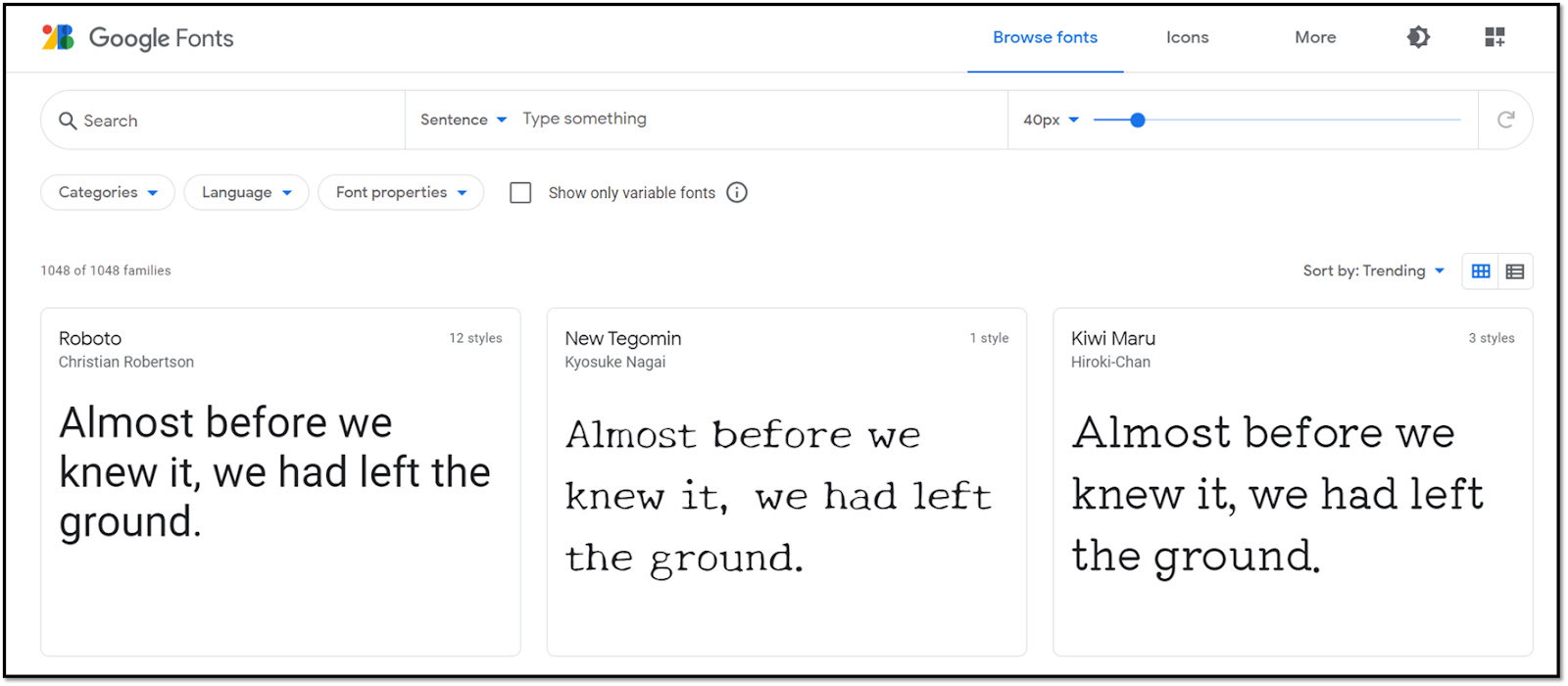The image size is (1568, 686).
Task: Open the Kiwi Maru font title
Action: coord(1113,338)
